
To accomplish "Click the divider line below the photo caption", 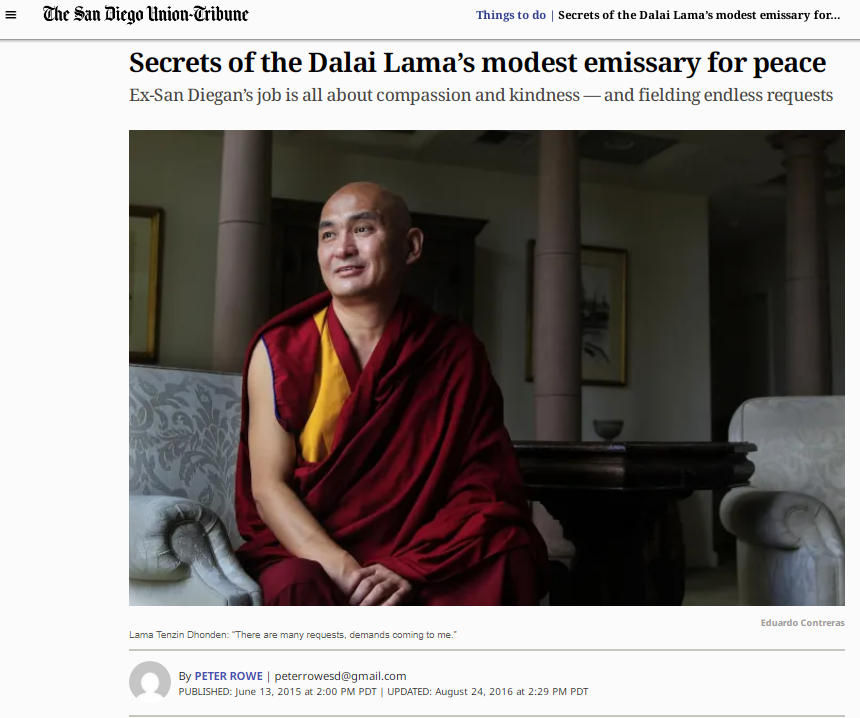I will (x=486, y=650).
